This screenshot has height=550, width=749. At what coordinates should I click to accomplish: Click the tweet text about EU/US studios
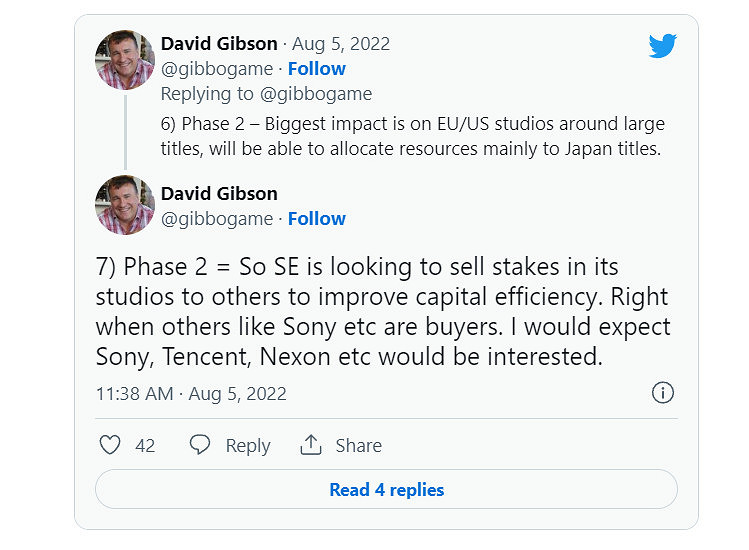click(412, 136)
